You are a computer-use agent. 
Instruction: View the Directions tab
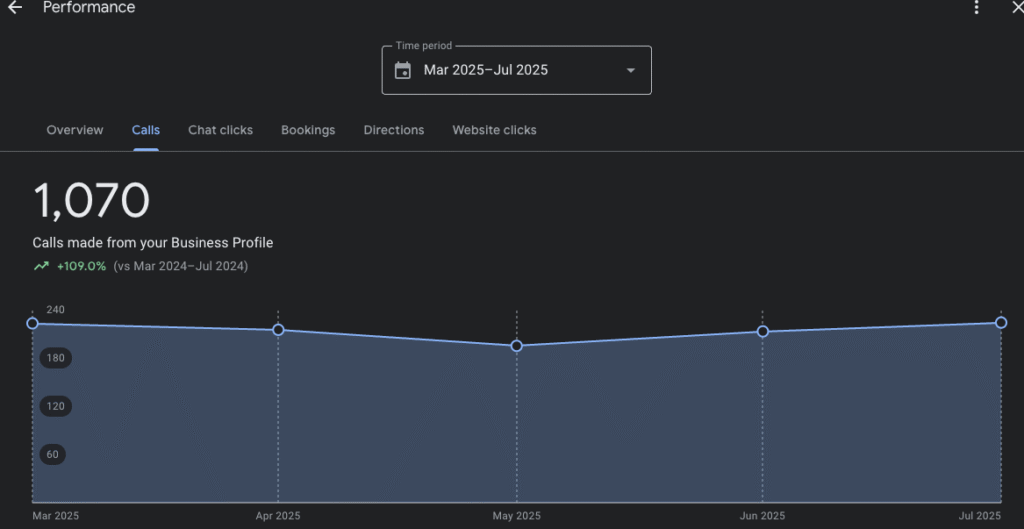pyautogui.click(x=394, y=130)
